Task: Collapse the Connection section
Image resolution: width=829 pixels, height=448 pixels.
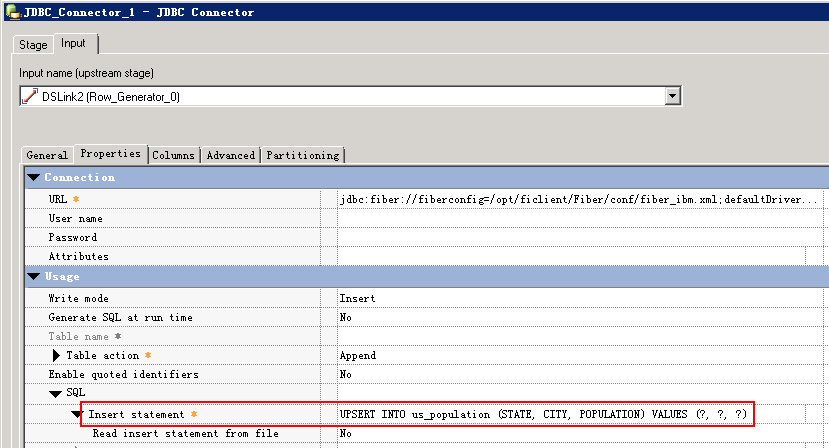Action: pos(34,177)
